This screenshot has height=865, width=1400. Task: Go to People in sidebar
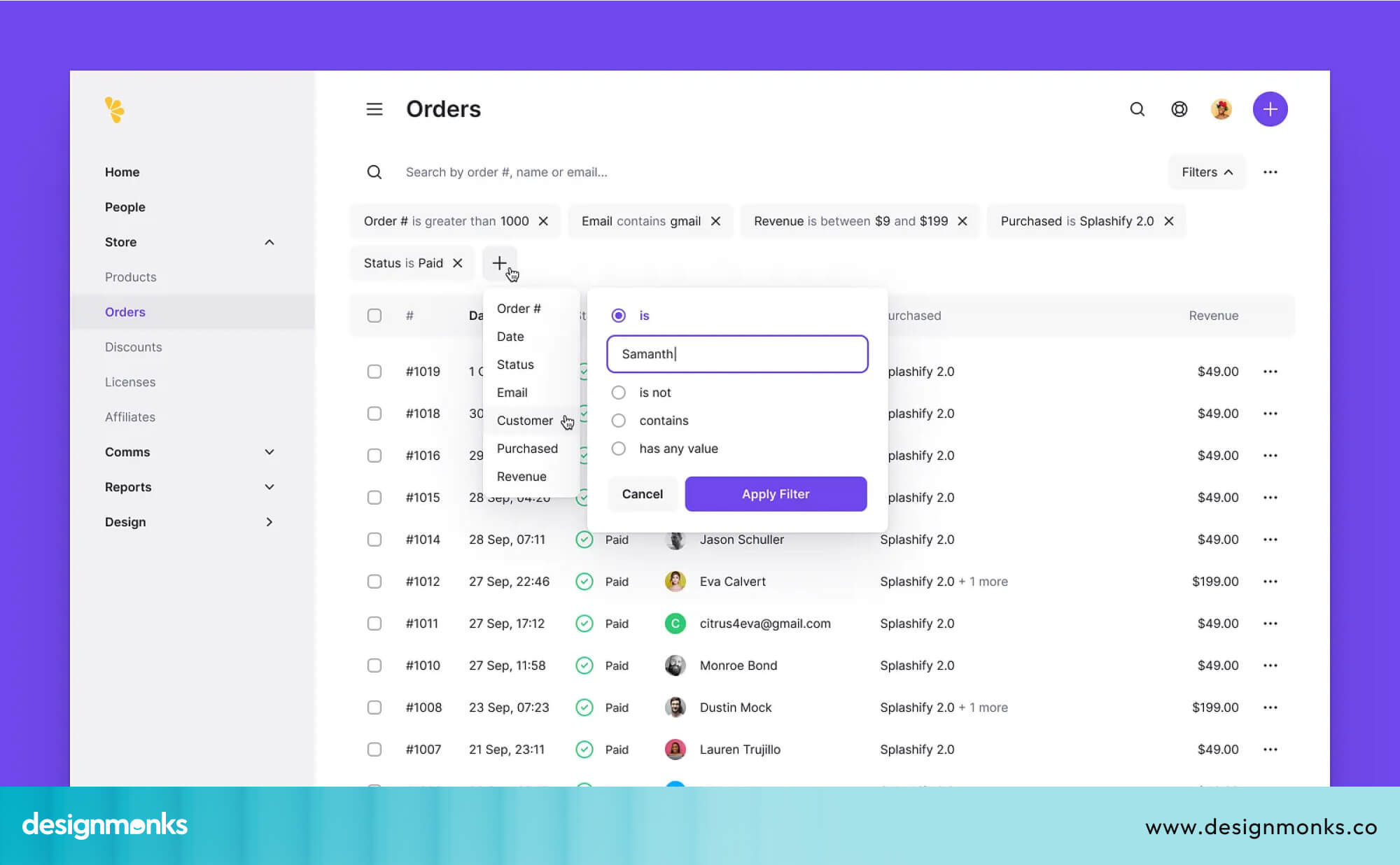125,207
